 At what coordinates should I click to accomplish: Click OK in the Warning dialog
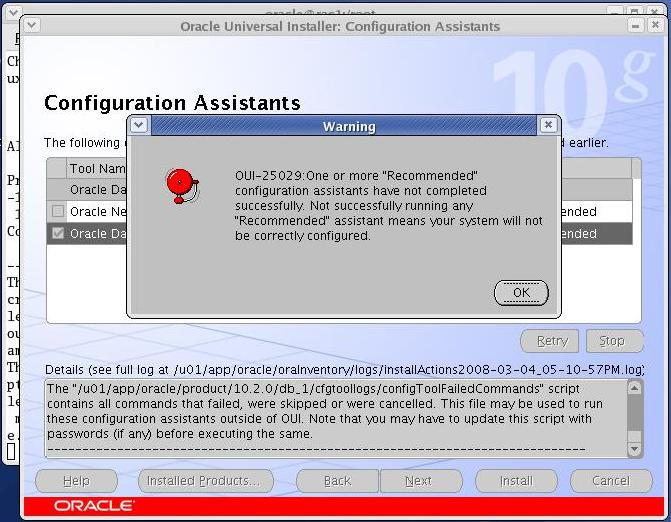point(521,293)
